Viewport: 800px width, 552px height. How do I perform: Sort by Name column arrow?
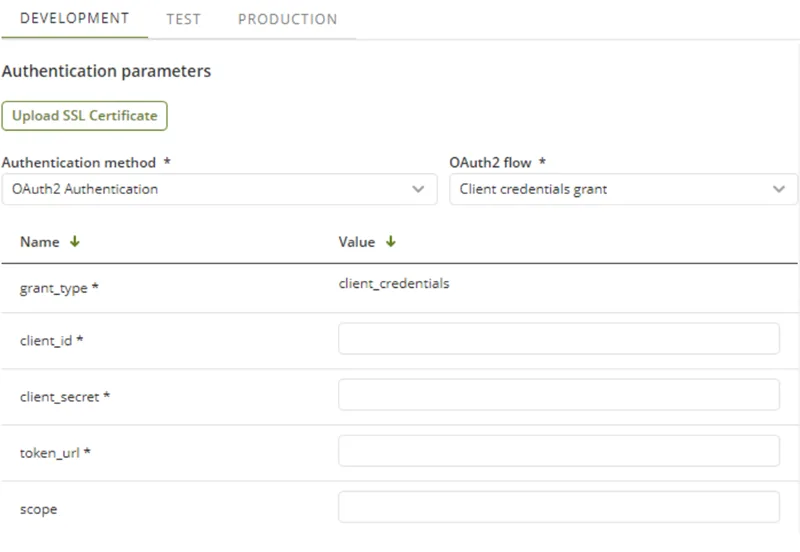tap(75, 241)
